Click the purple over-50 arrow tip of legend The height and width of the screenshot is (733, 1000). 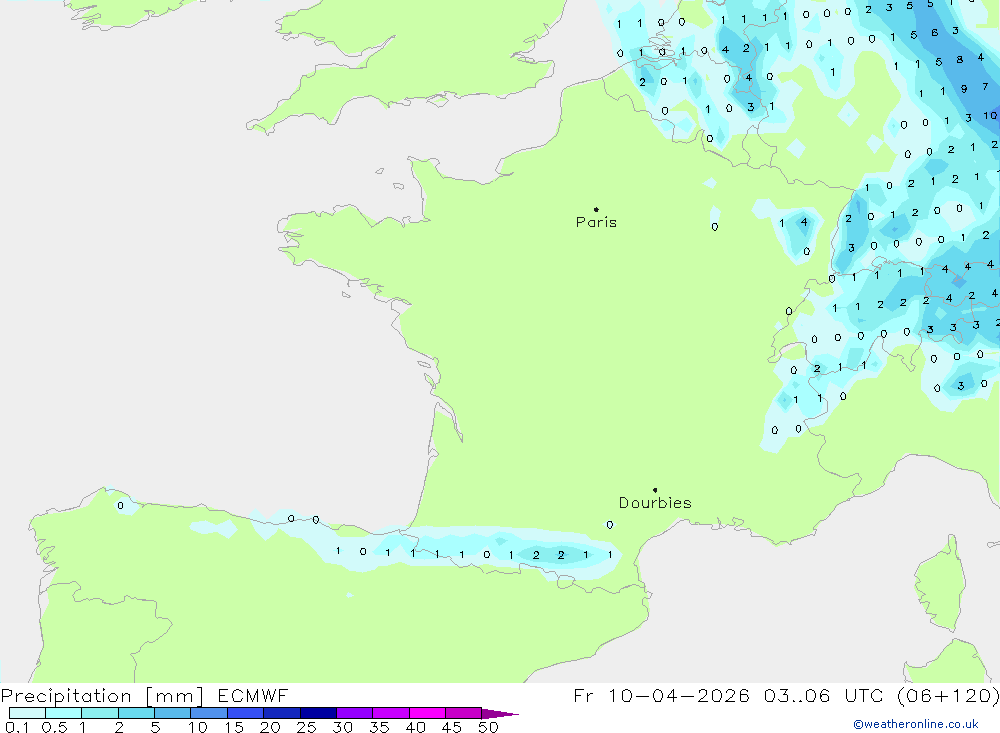click(500, 713)
